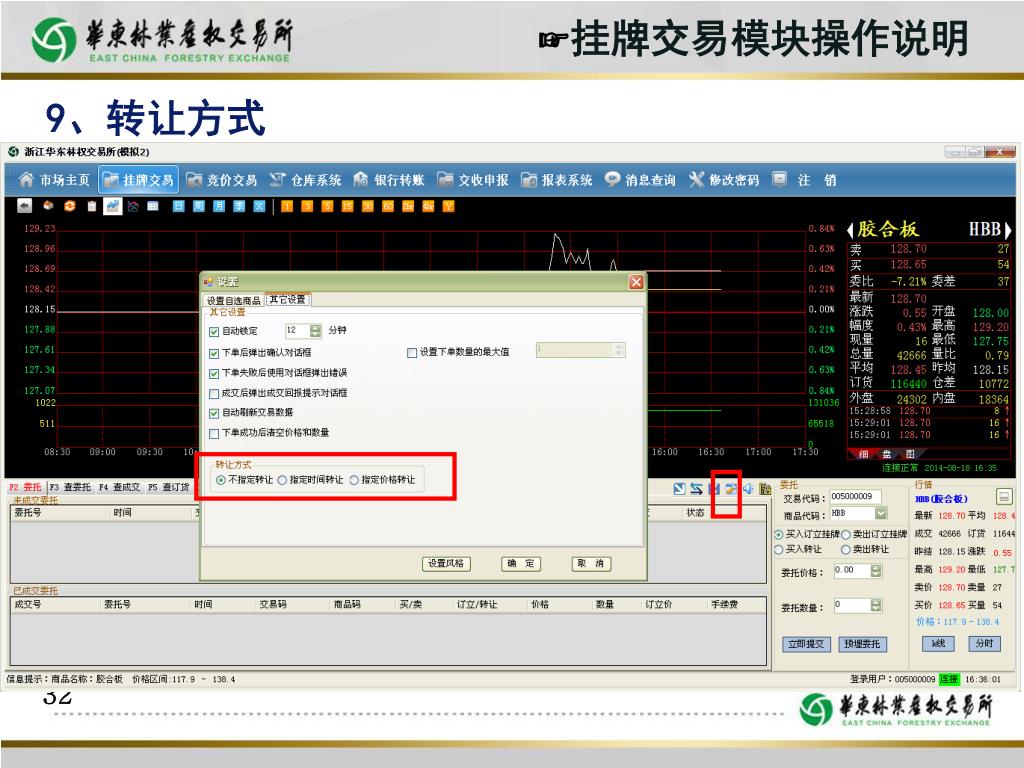
Task: Switch chart to daily (日) period
Action: click(178, 206)
